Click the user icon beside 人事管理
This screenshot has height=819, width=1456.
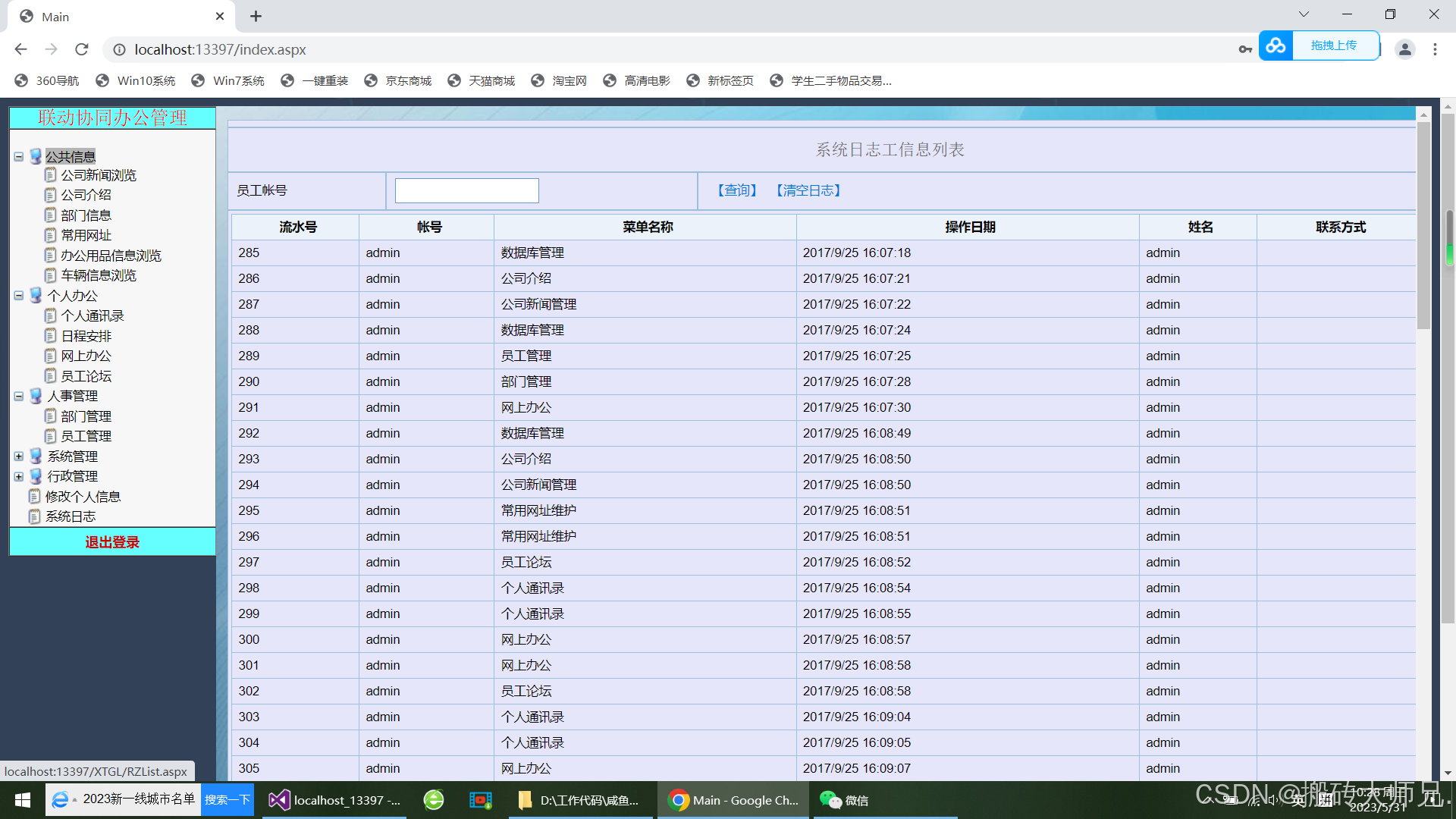pyautogui.click(x=35, y=395)
